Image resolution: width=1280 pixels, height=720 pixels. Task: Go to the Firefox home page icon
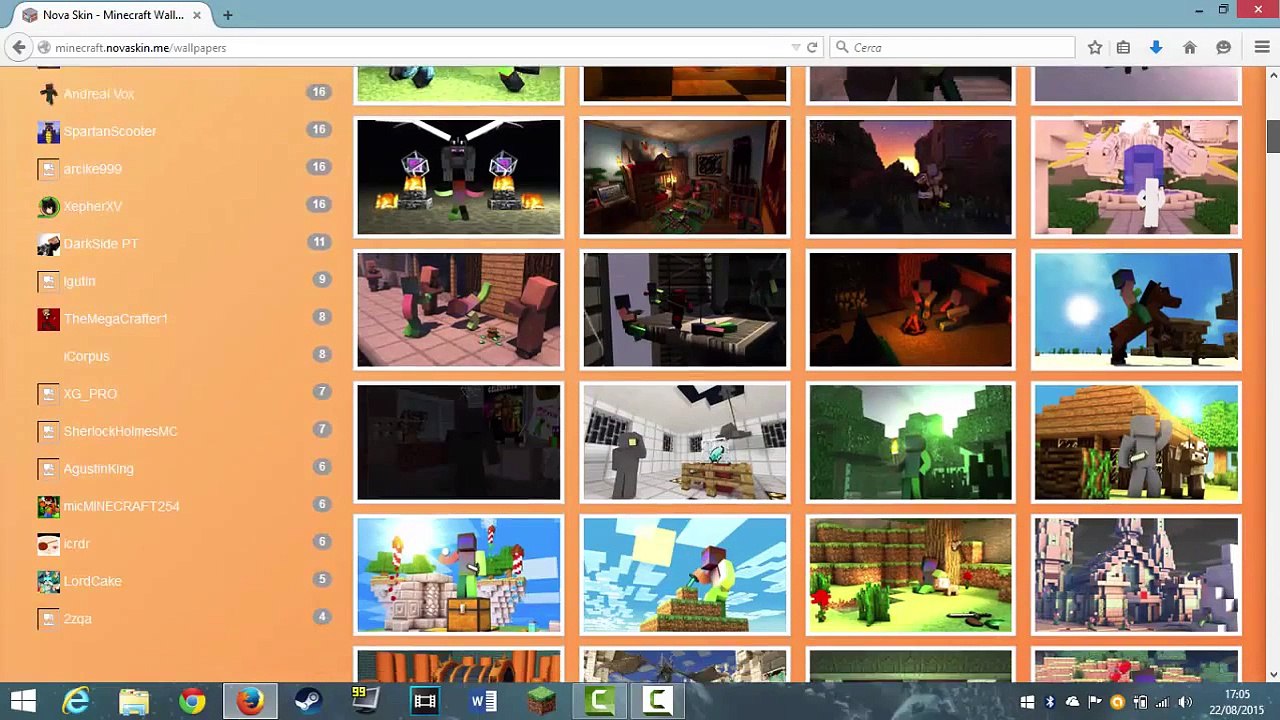click(x=1190, y=47)
